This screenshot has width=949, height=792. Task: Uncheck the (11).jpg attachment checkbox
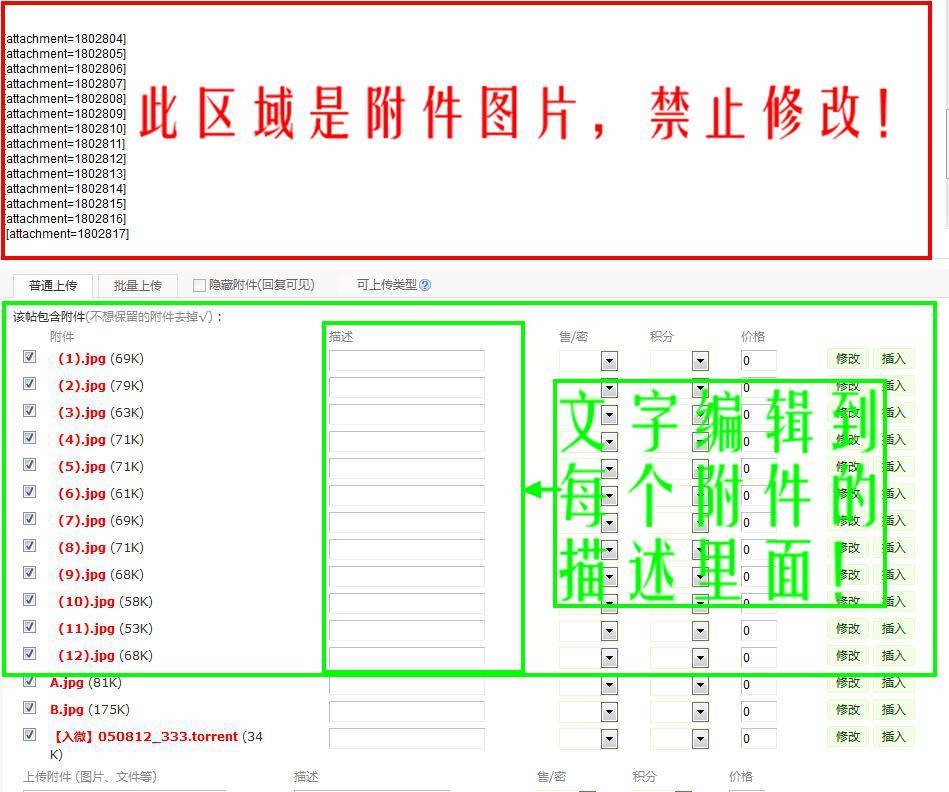[x=30, y=626]
